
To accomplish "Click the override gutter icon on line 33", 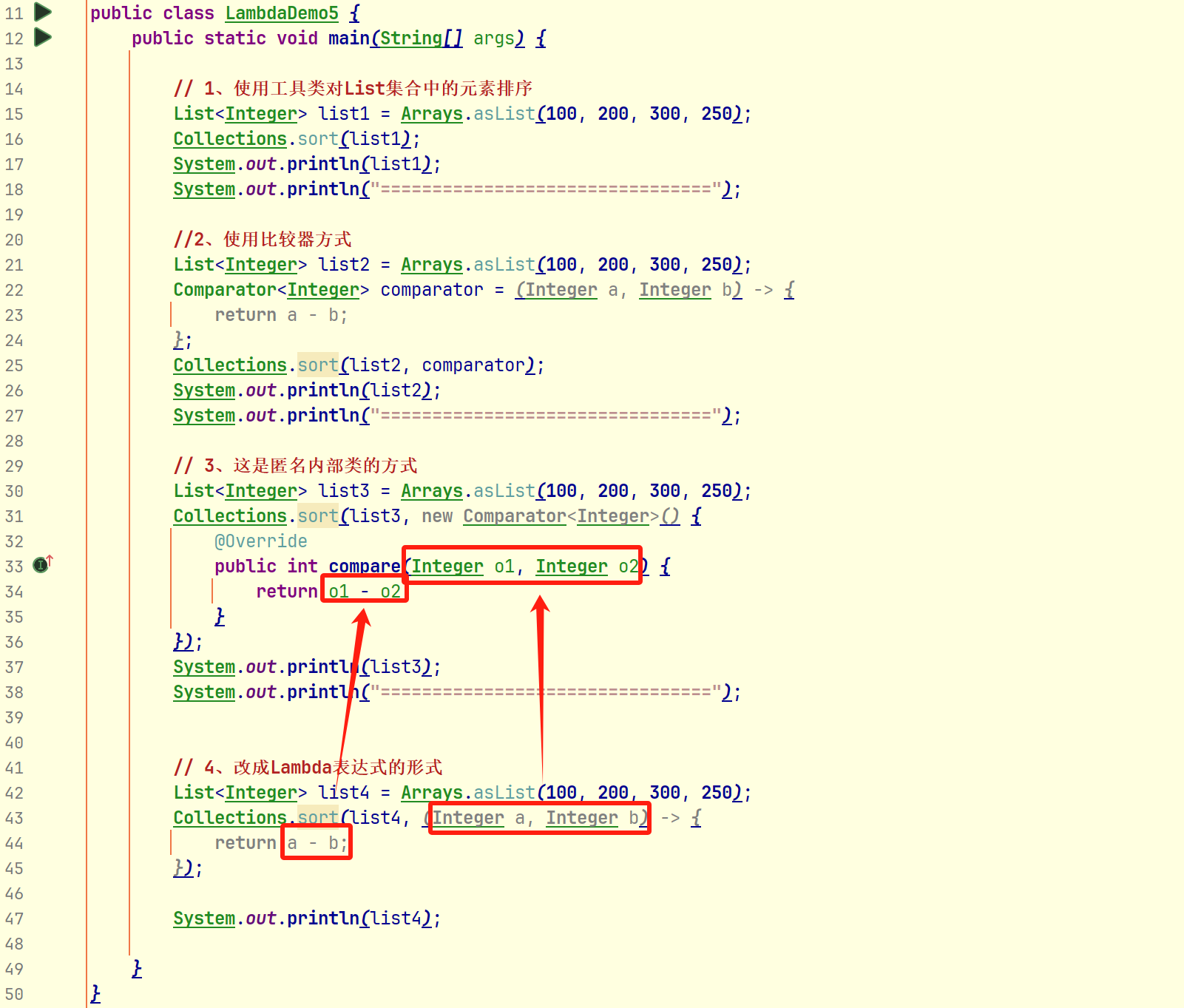I will 43,564.
